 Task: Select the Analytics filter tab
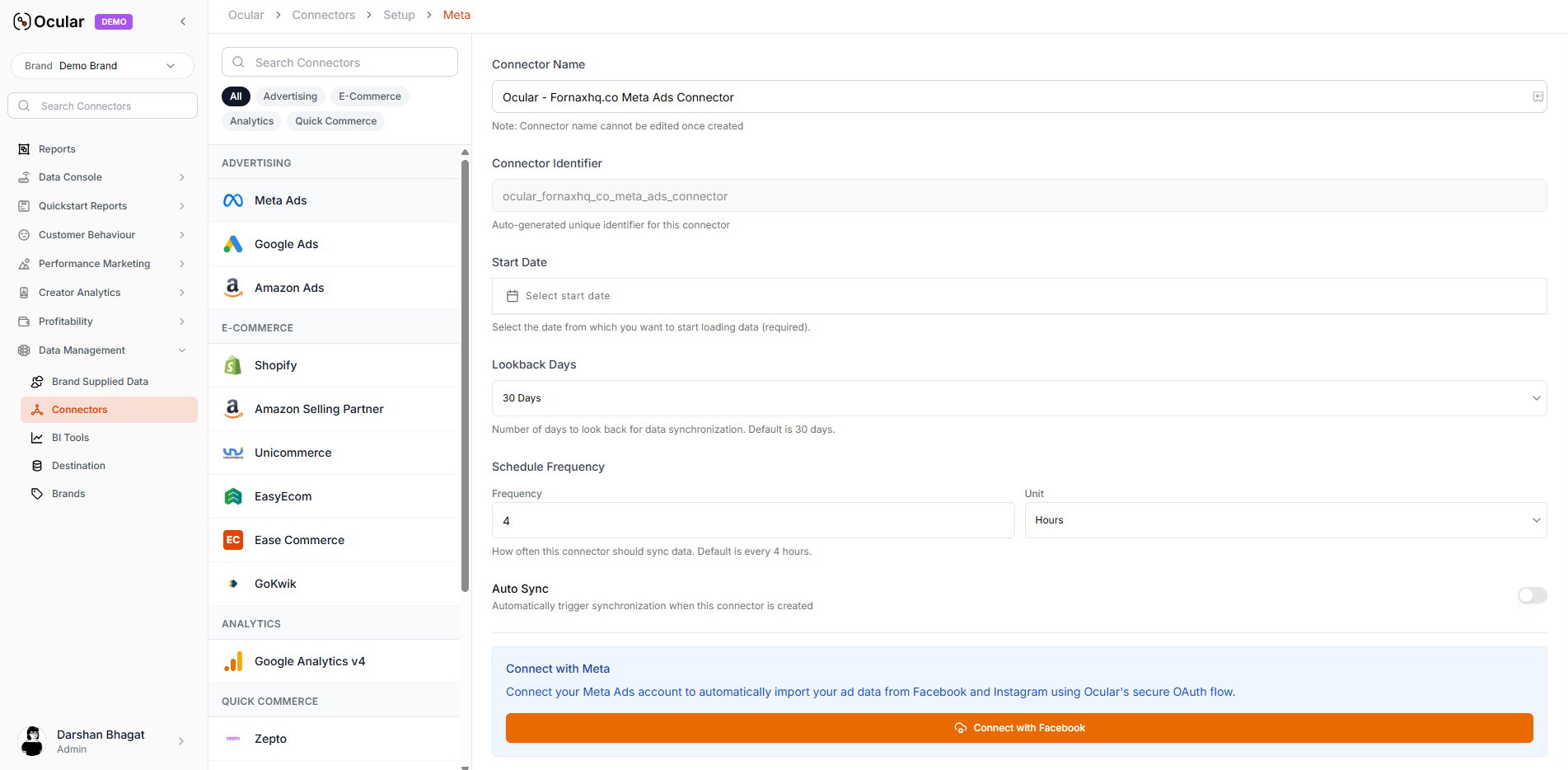[x=251, y=121]
